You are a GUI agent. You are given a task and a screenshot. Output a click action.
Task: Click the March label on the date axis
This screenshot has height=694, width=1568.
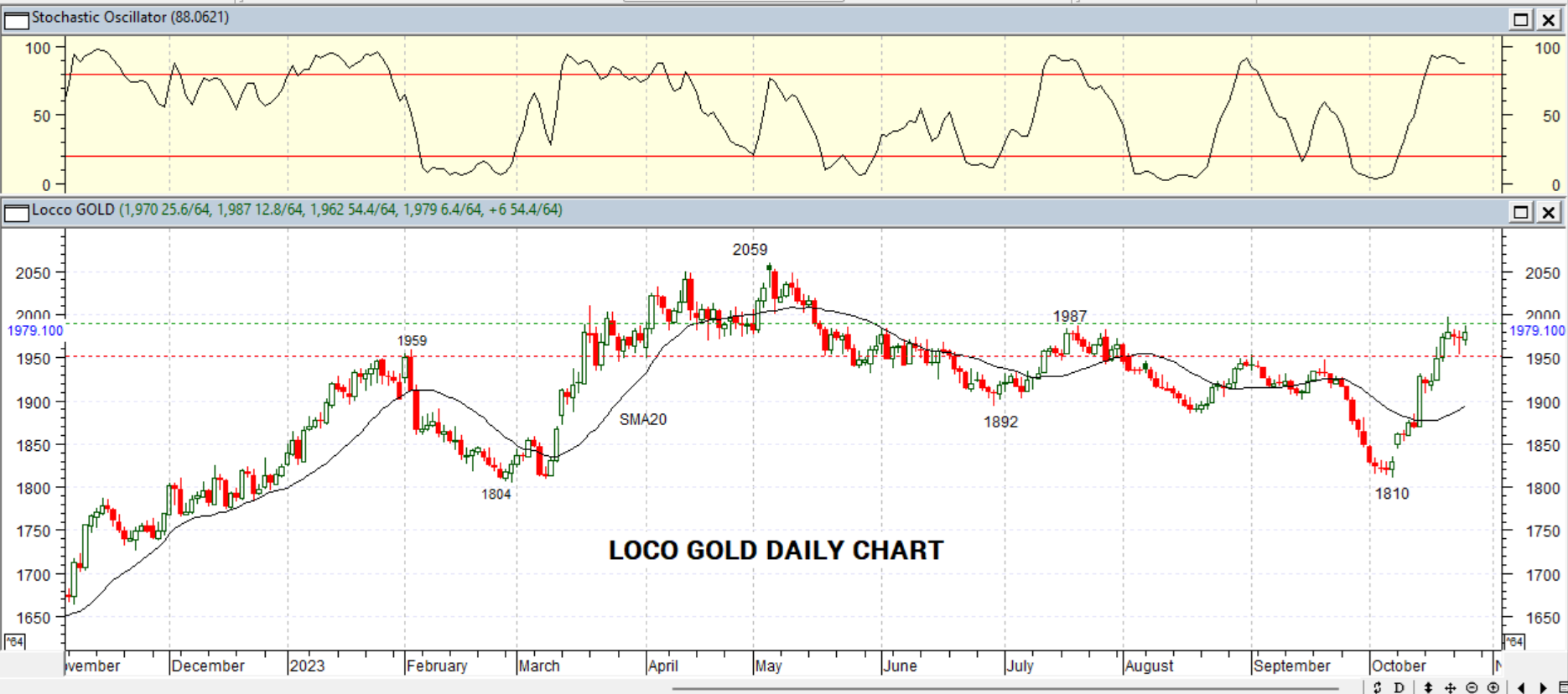point(539,666)
